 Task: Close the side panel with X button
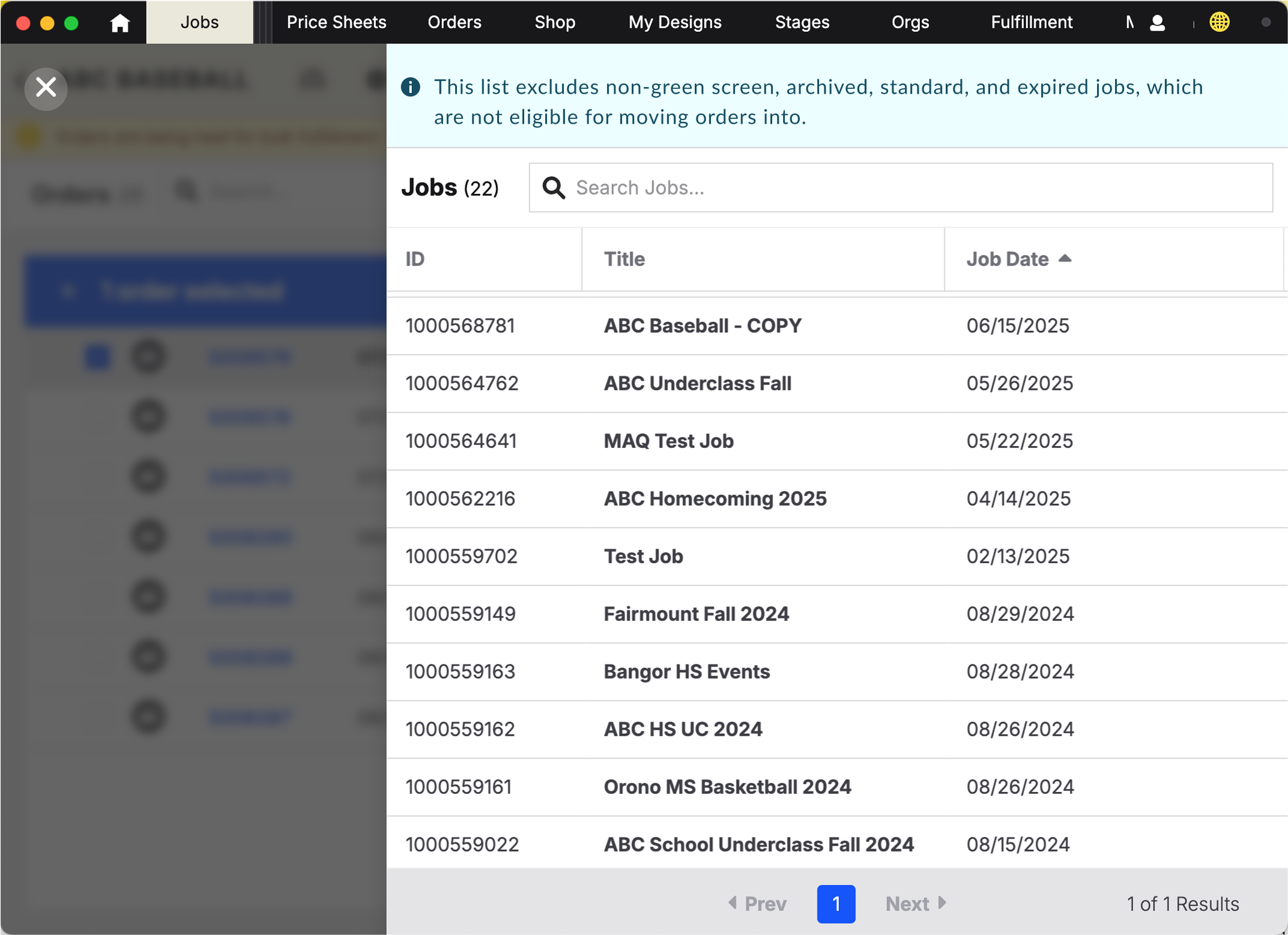(46, 88)
